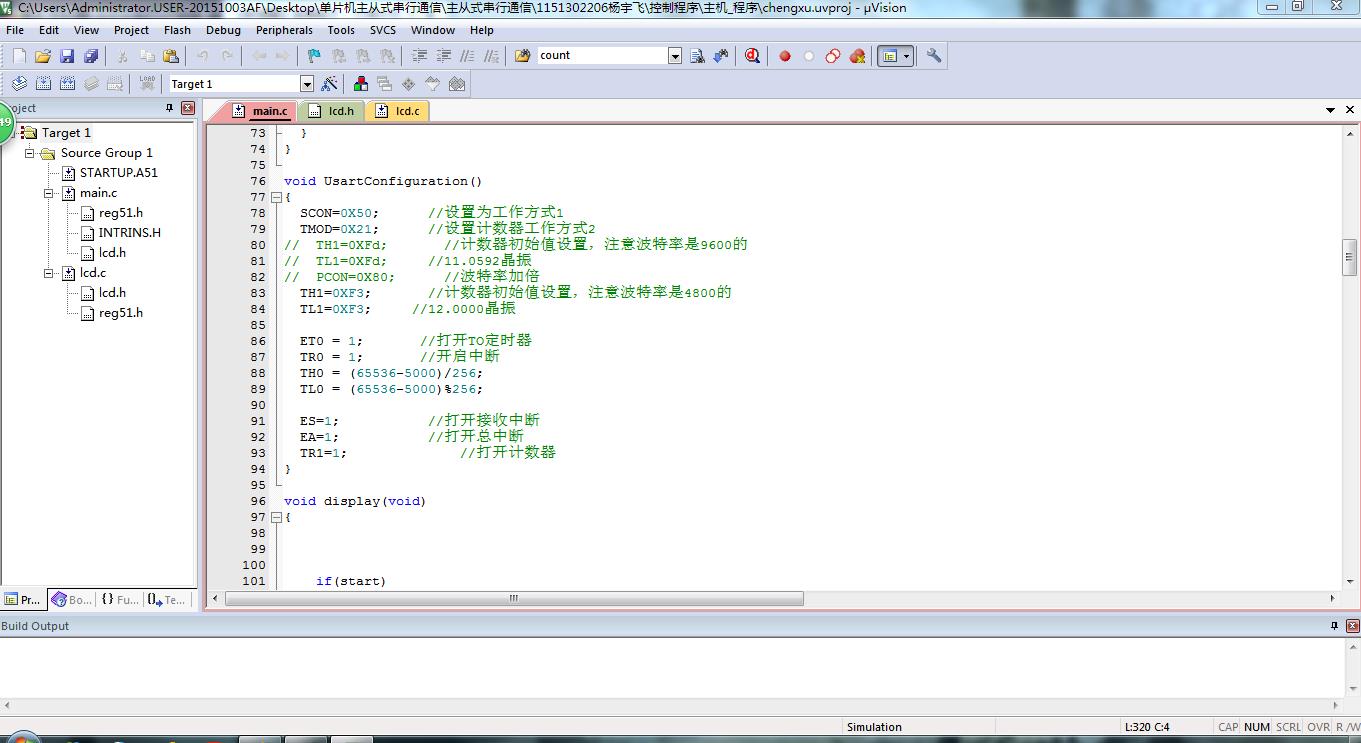Open the Project menu
The width and height of the screenshot is (1361, 743).
[x=131, y=30]
